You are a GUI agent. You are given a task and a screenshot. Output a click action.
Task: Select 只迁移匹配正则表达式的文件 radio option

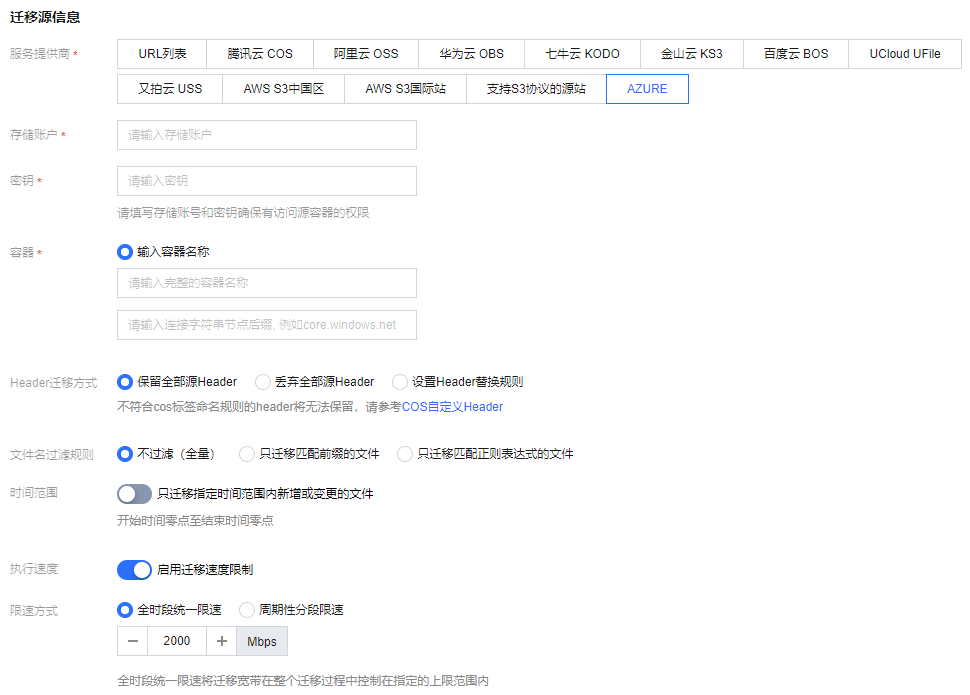405,454
